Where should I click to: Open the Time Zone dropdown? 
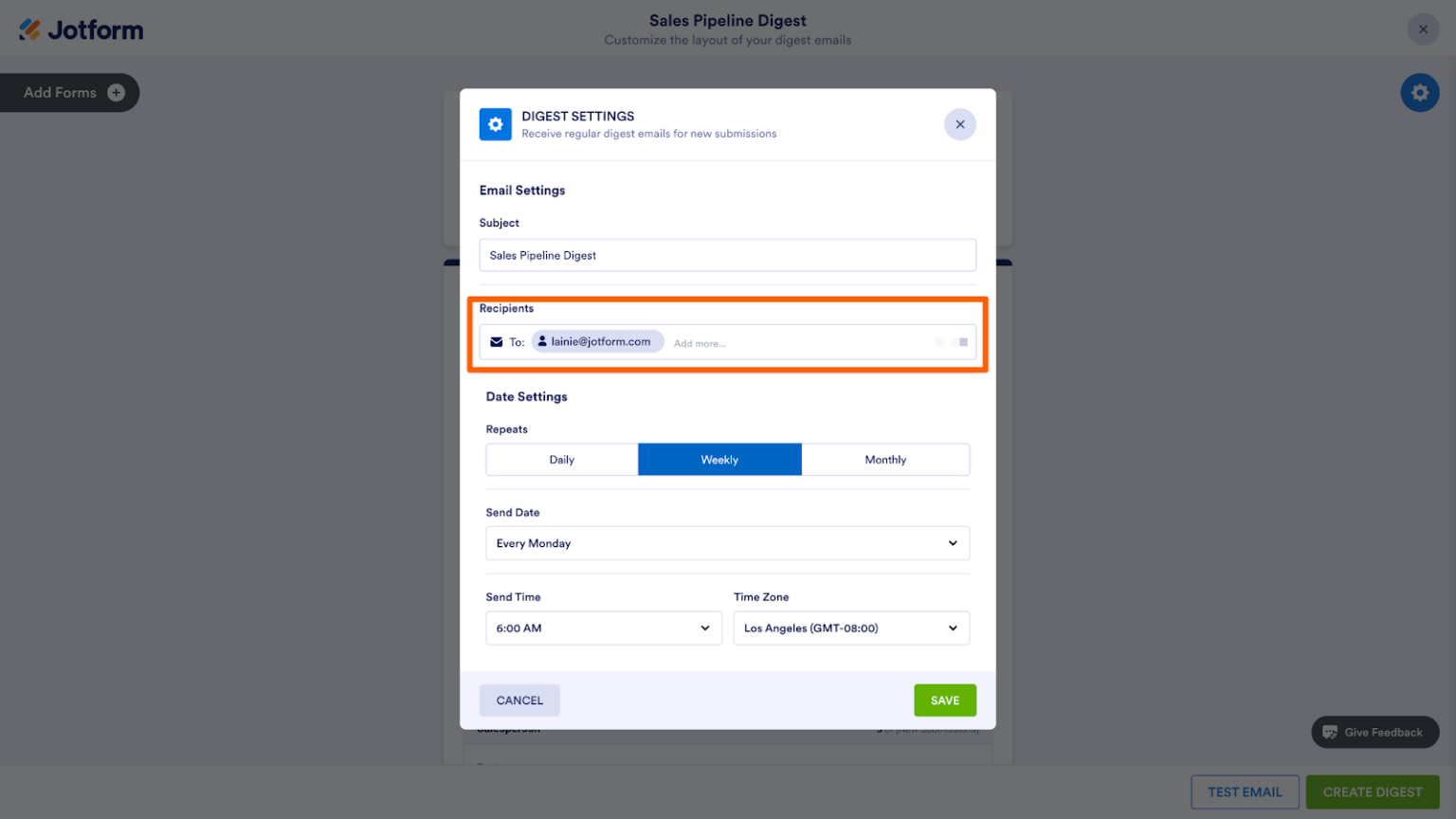coord(850,628)
